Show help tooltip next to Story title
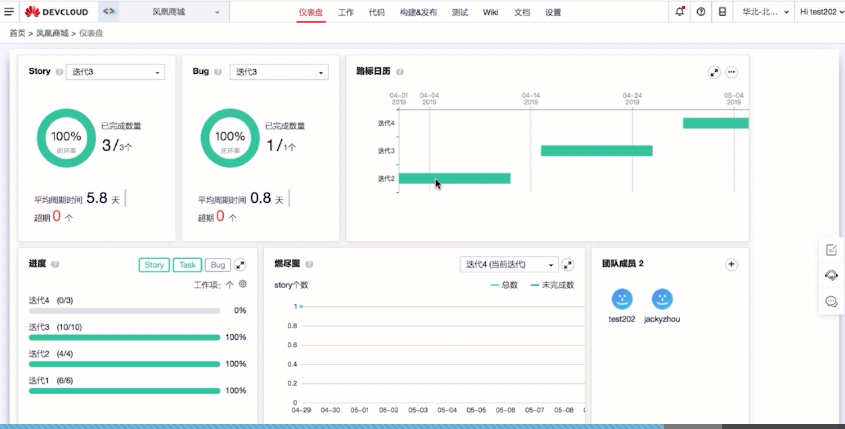 59,72
